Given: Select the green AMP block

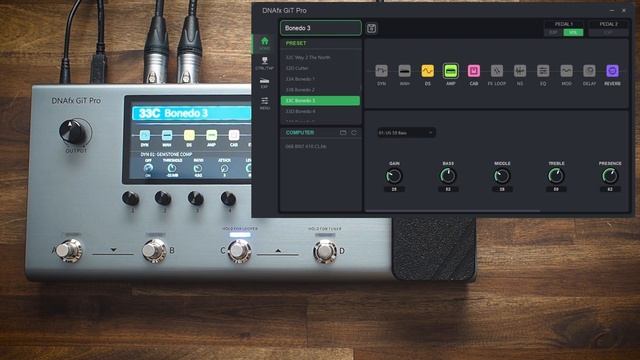Looking at the screenshot, I should pyautogui.click(x=451, y=71).
